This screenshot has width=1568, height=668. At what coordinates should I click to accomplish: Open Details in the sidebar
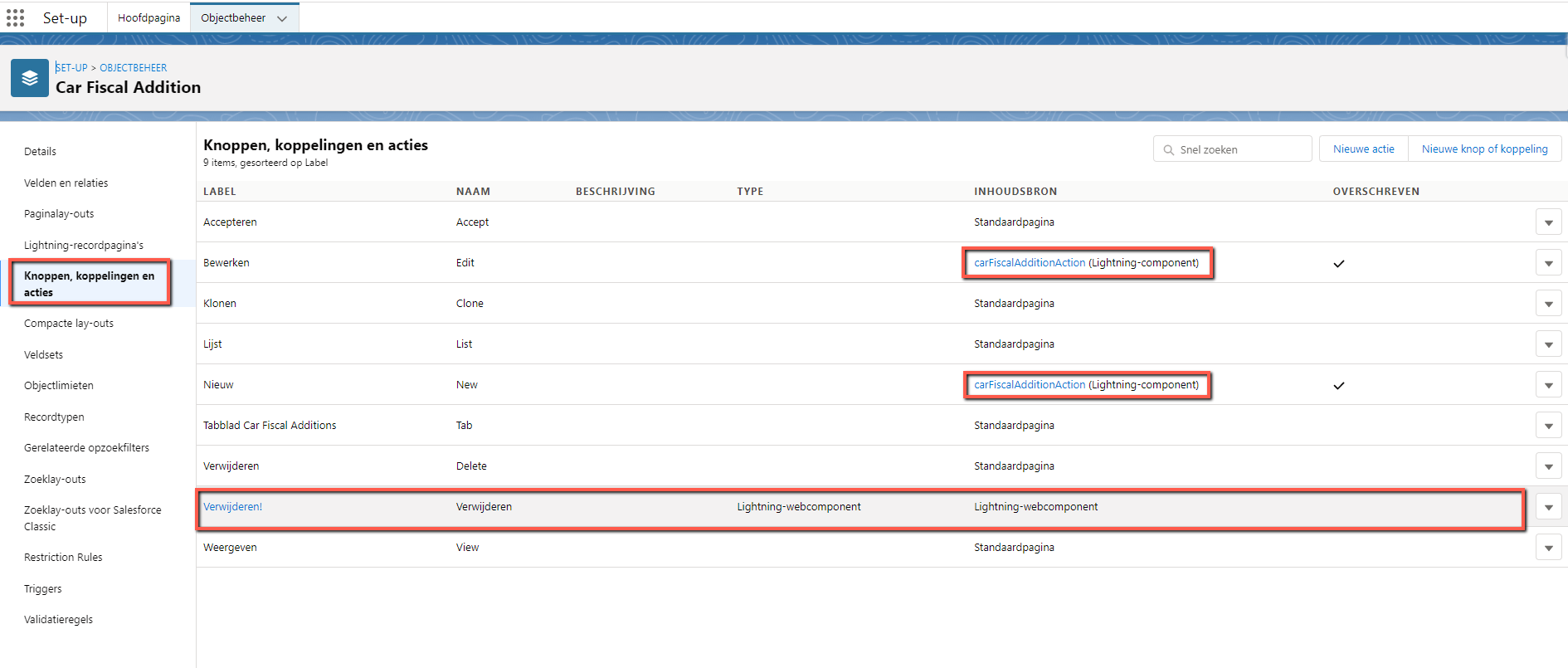tap(40, 151)
